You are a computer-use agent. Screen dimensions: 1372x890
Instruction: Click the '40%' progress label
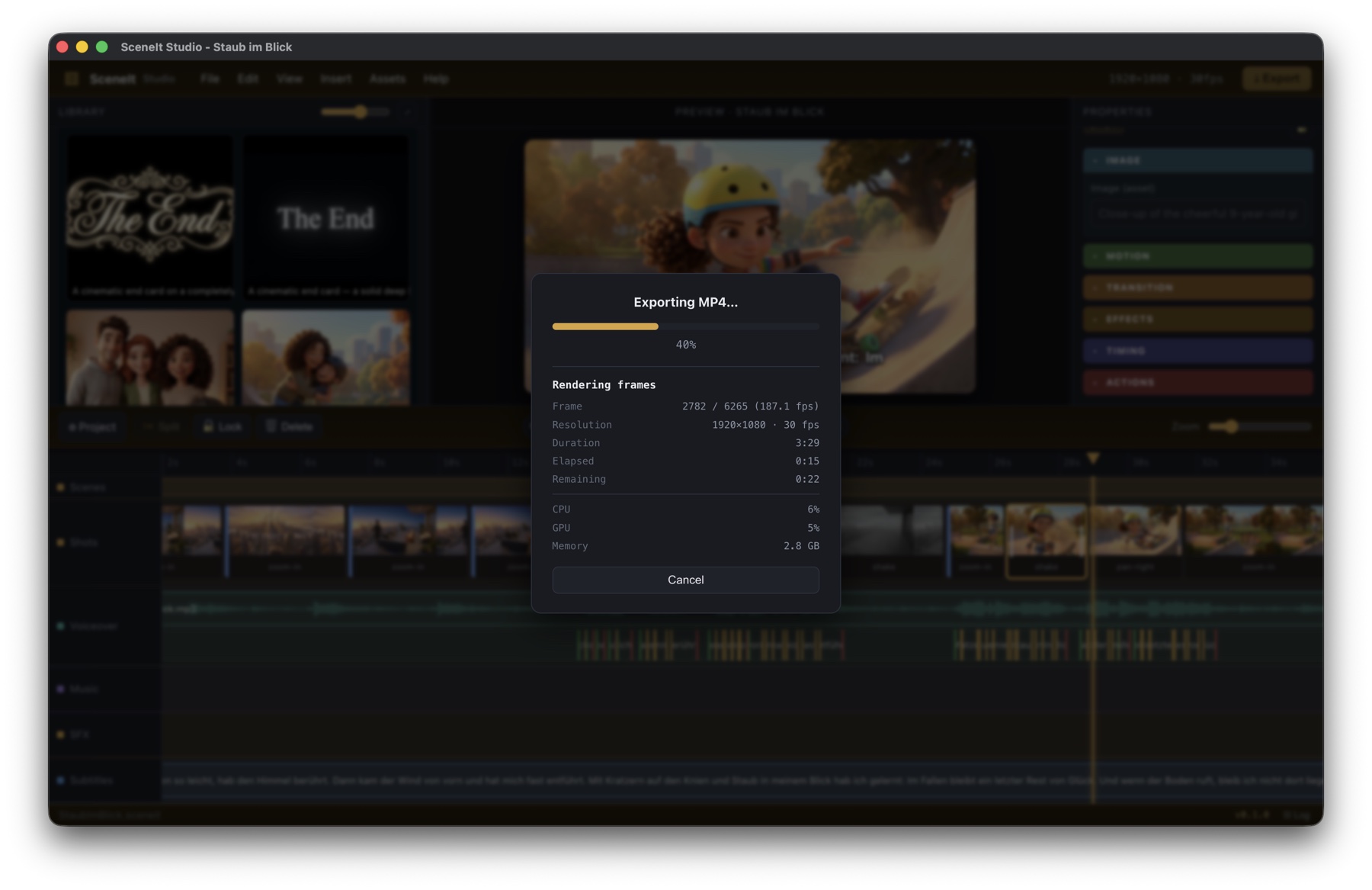685,345
